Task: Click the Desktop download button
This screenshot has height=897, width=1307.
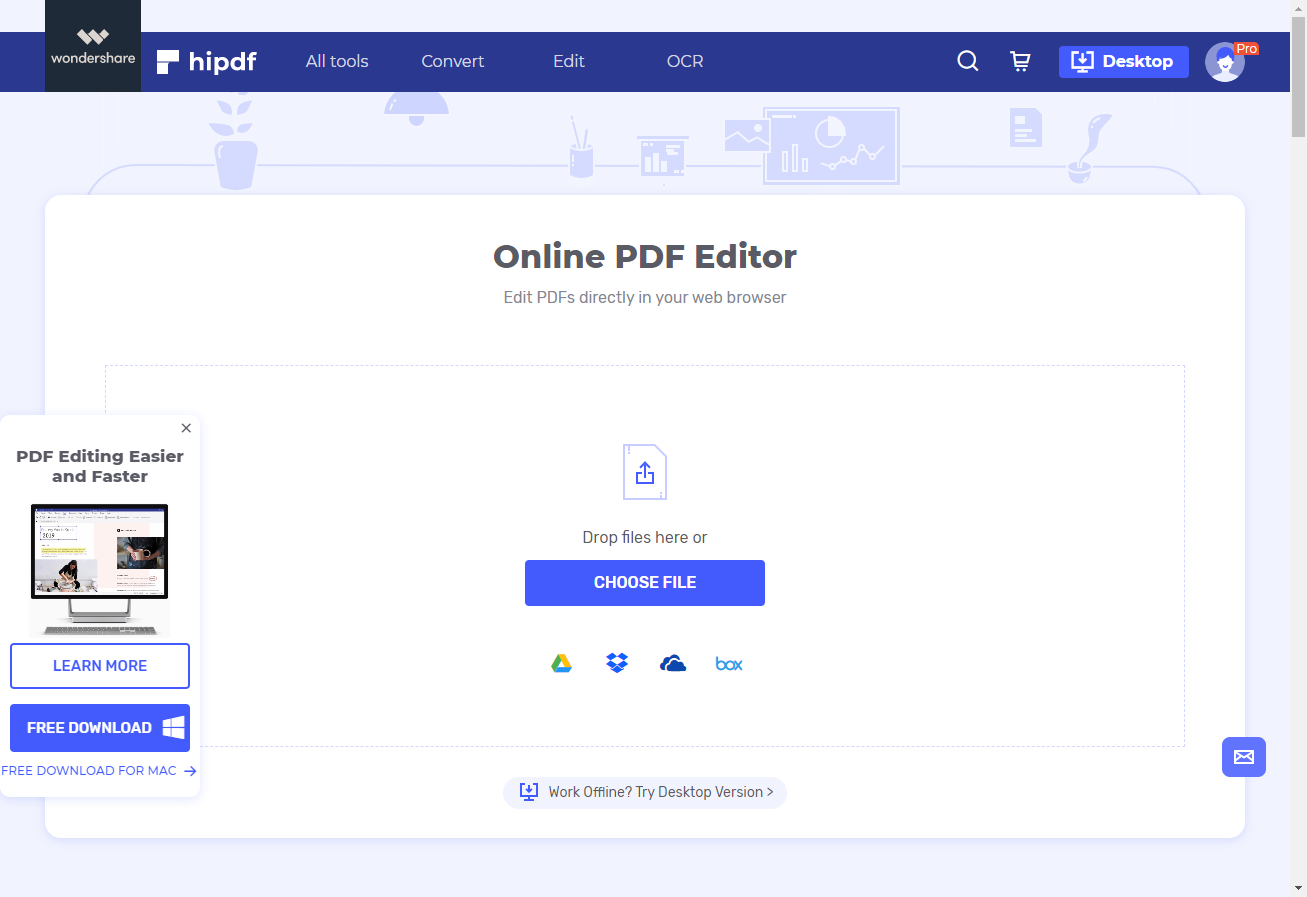Action: coord(1124,62)
